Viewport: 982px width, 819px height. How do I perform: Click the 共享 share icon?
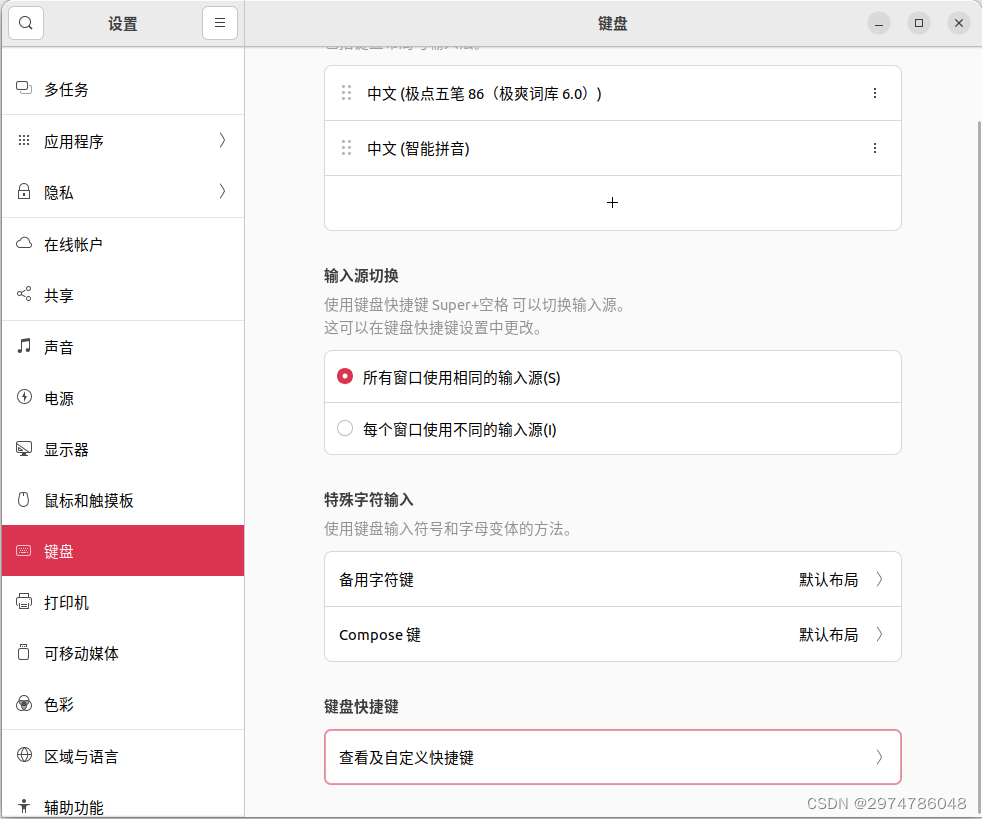(24, 294)
